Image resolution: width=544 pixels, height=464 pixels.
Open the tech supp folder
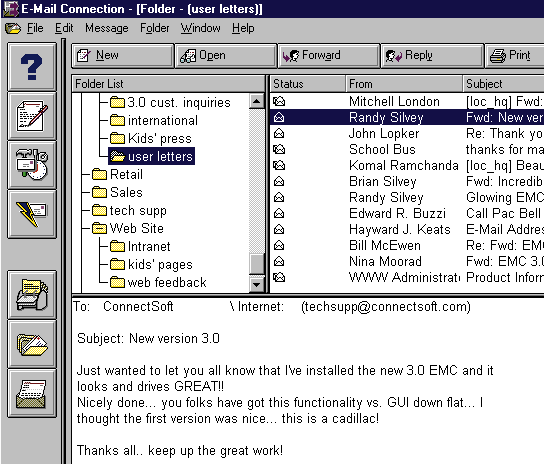point(129,210)
